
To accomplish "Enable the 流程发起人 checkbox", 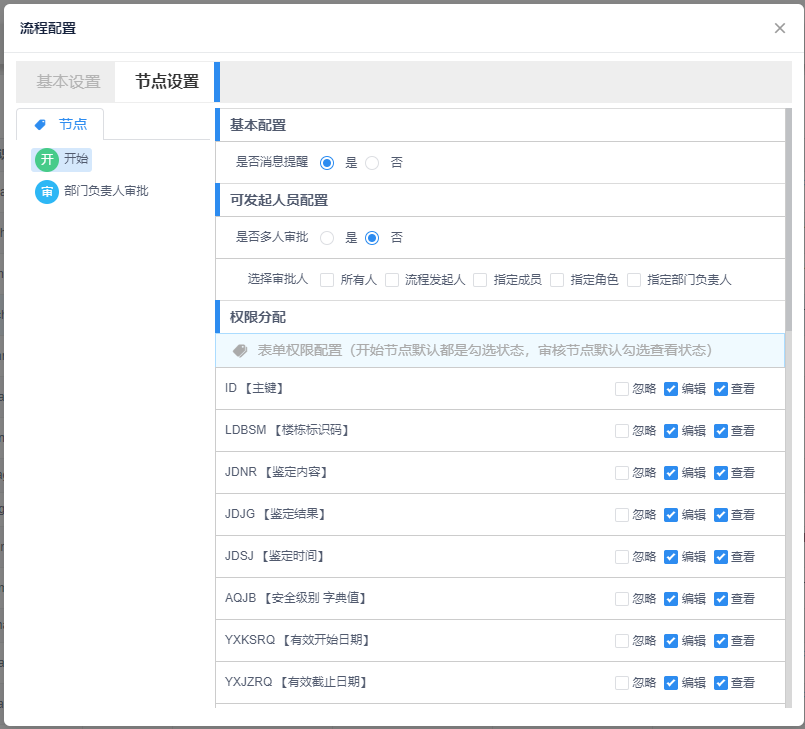I will click(x=392, y=280).
